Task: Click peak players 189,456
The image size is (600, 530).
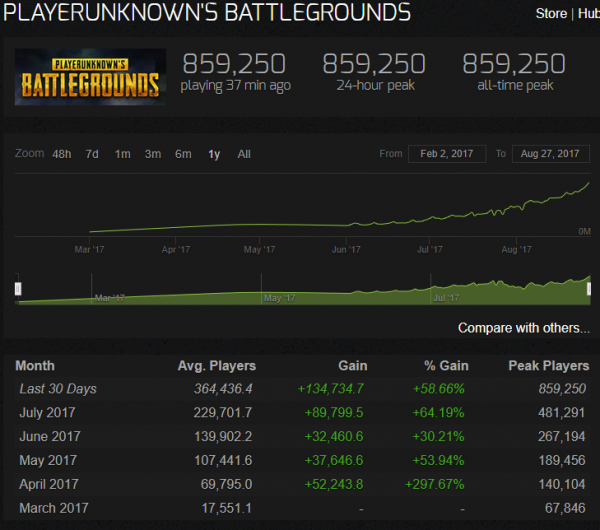Action: (562, 460)
